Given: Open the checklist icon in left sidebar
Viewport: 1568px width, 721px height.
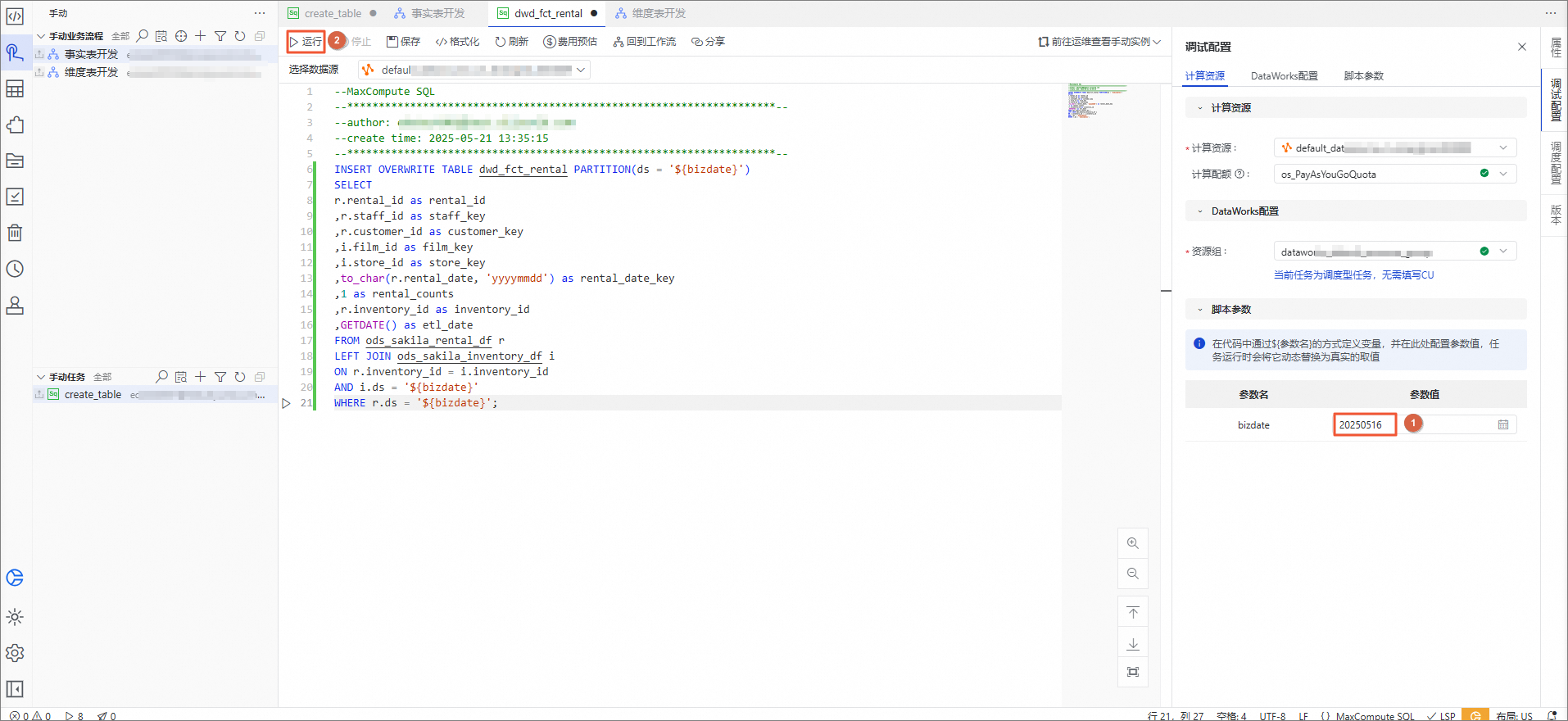Looking at the screenshot, I should point(15,197).
